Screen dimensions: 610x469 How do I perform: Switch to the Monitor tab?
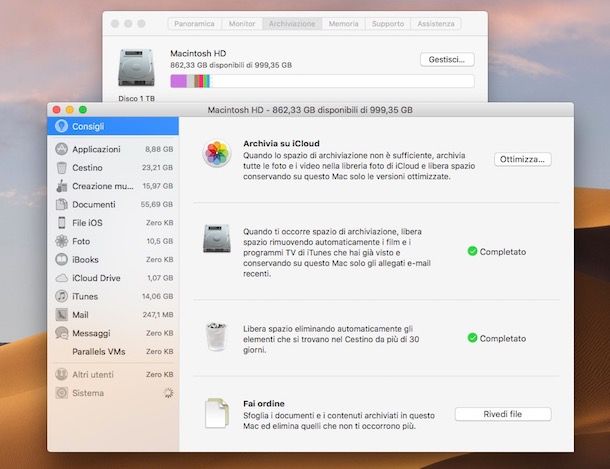click(242, 24)
